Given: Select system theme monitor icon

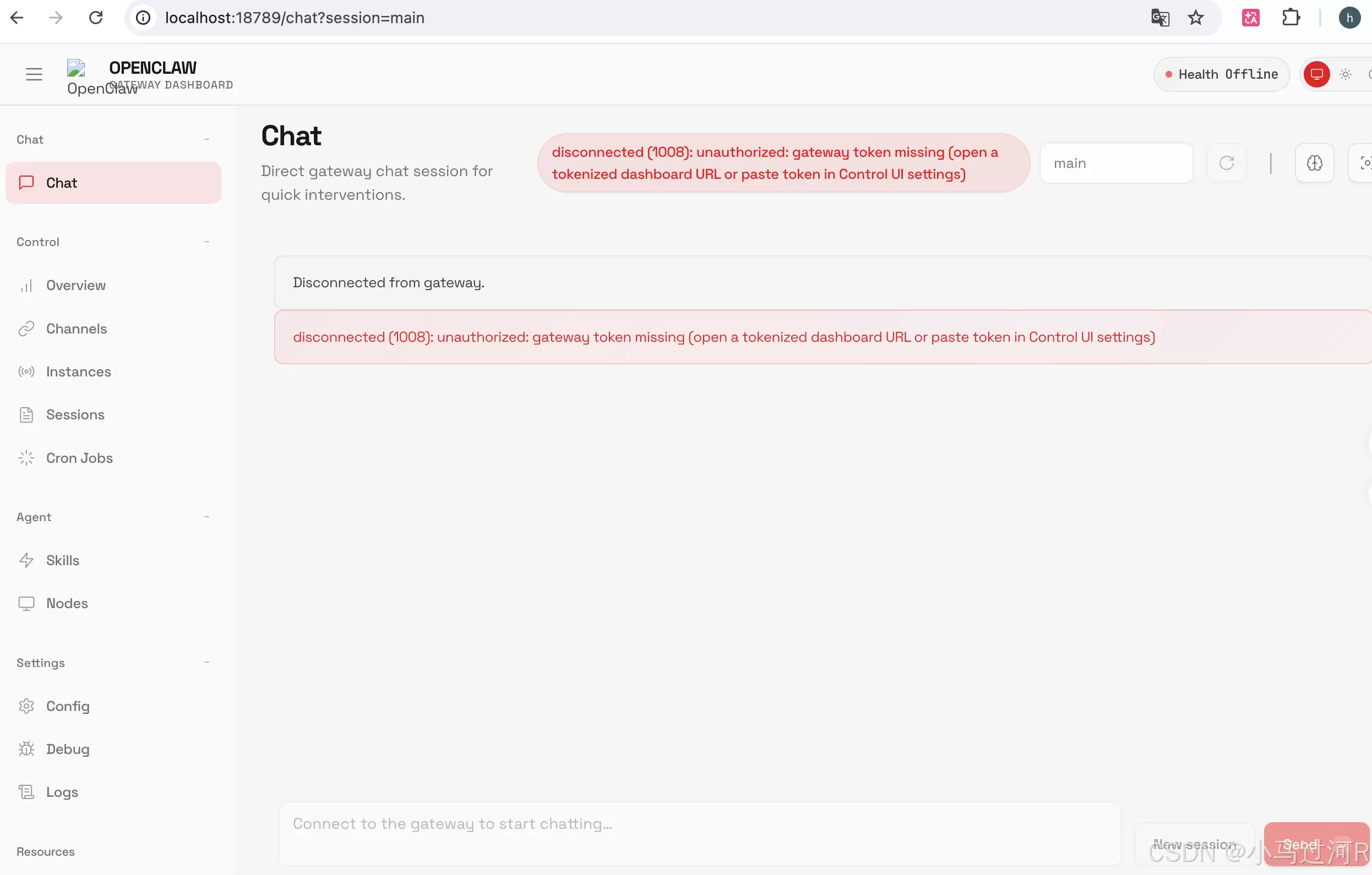Looking at the screenshot, I should pyautogui.click(x=1316, y=74).
